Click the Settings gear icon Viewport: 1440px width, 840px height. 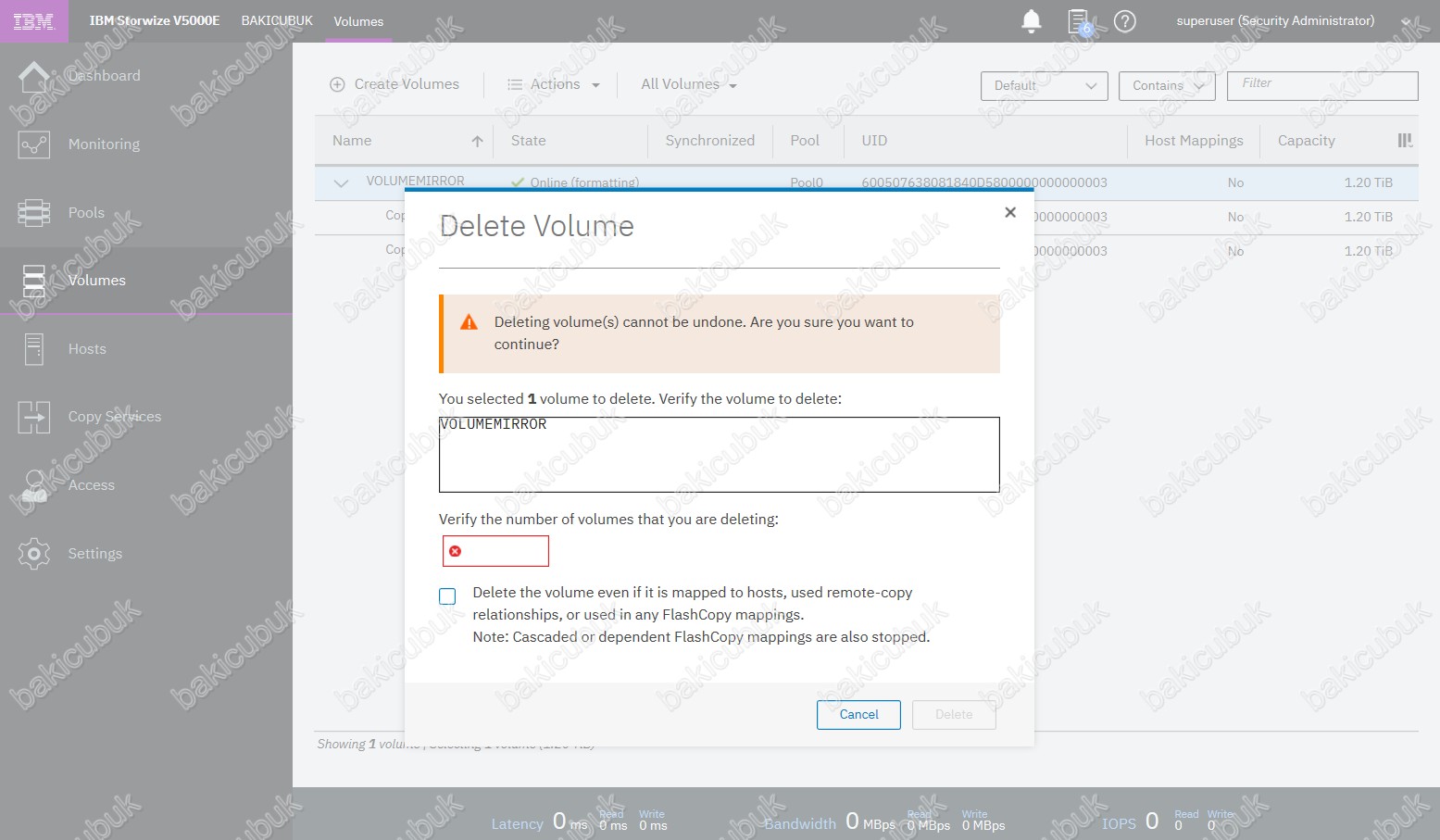tap(34, 554)
